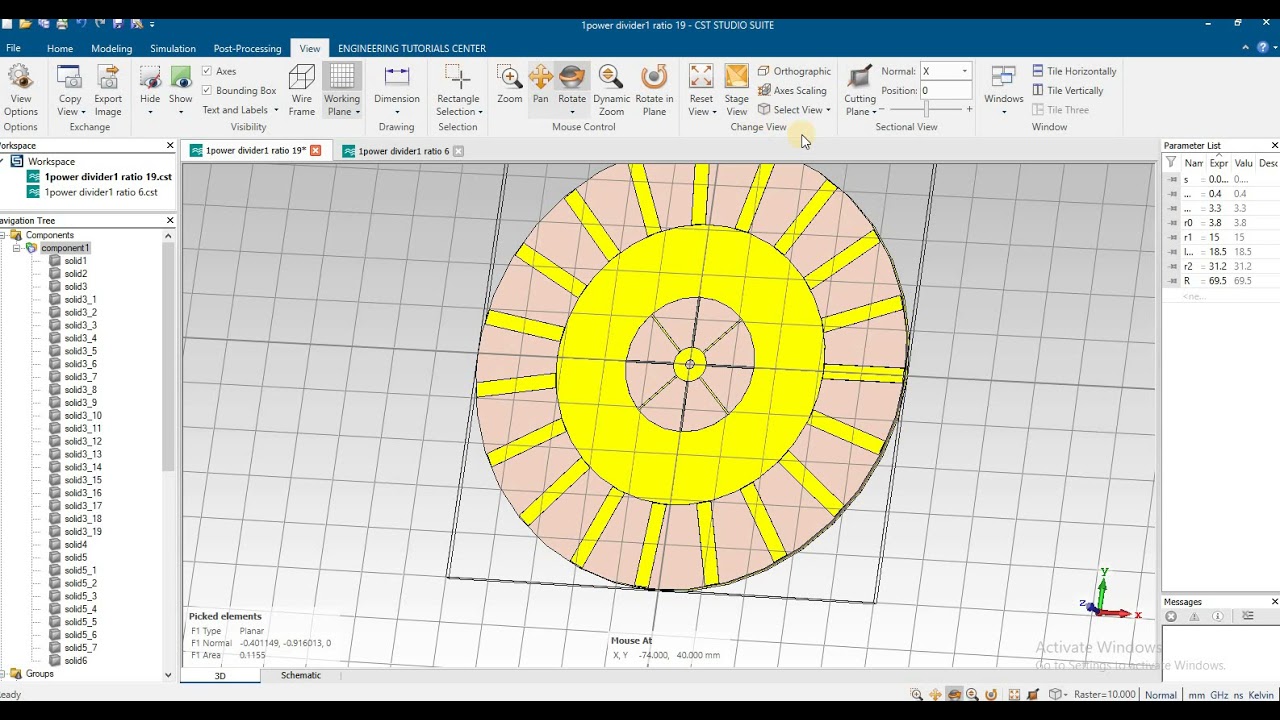The width and height of the screenshot is (1280, 720).
Task: Select Rotate in Plane tool
Action: pos(654,90)
